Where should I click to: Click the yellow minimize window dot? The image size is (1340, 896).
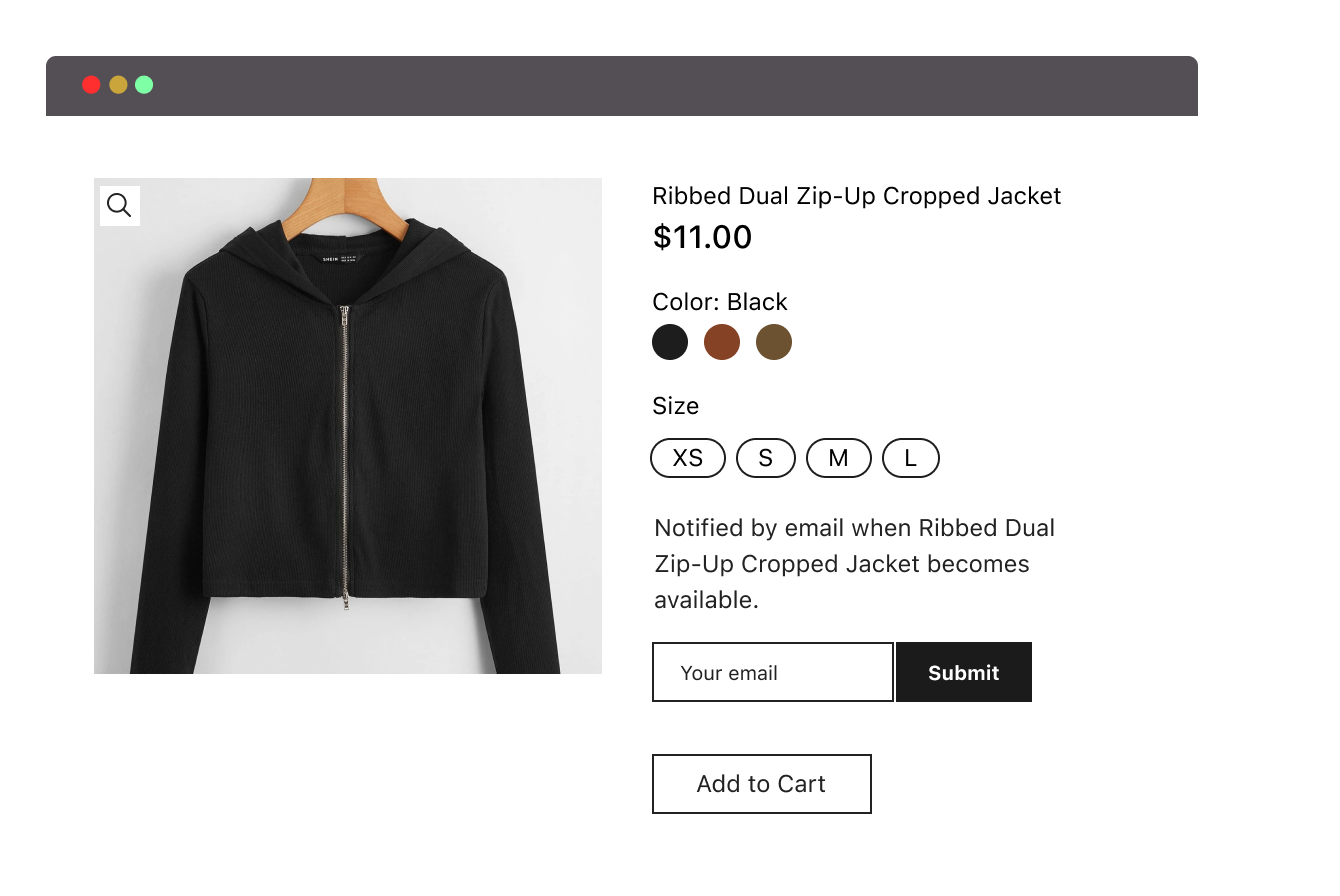click(x=118, y=85)
